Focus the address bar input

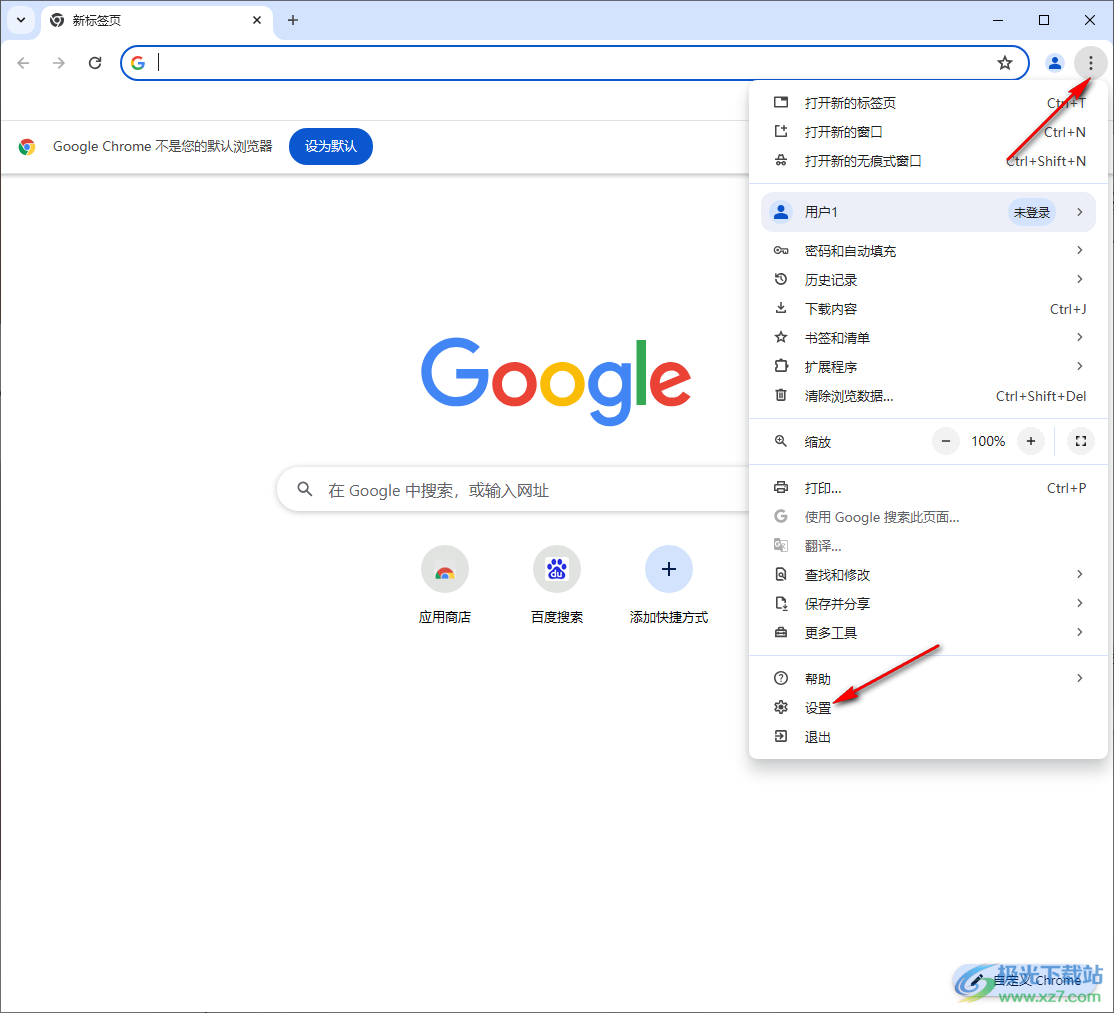tap(574, 63)
